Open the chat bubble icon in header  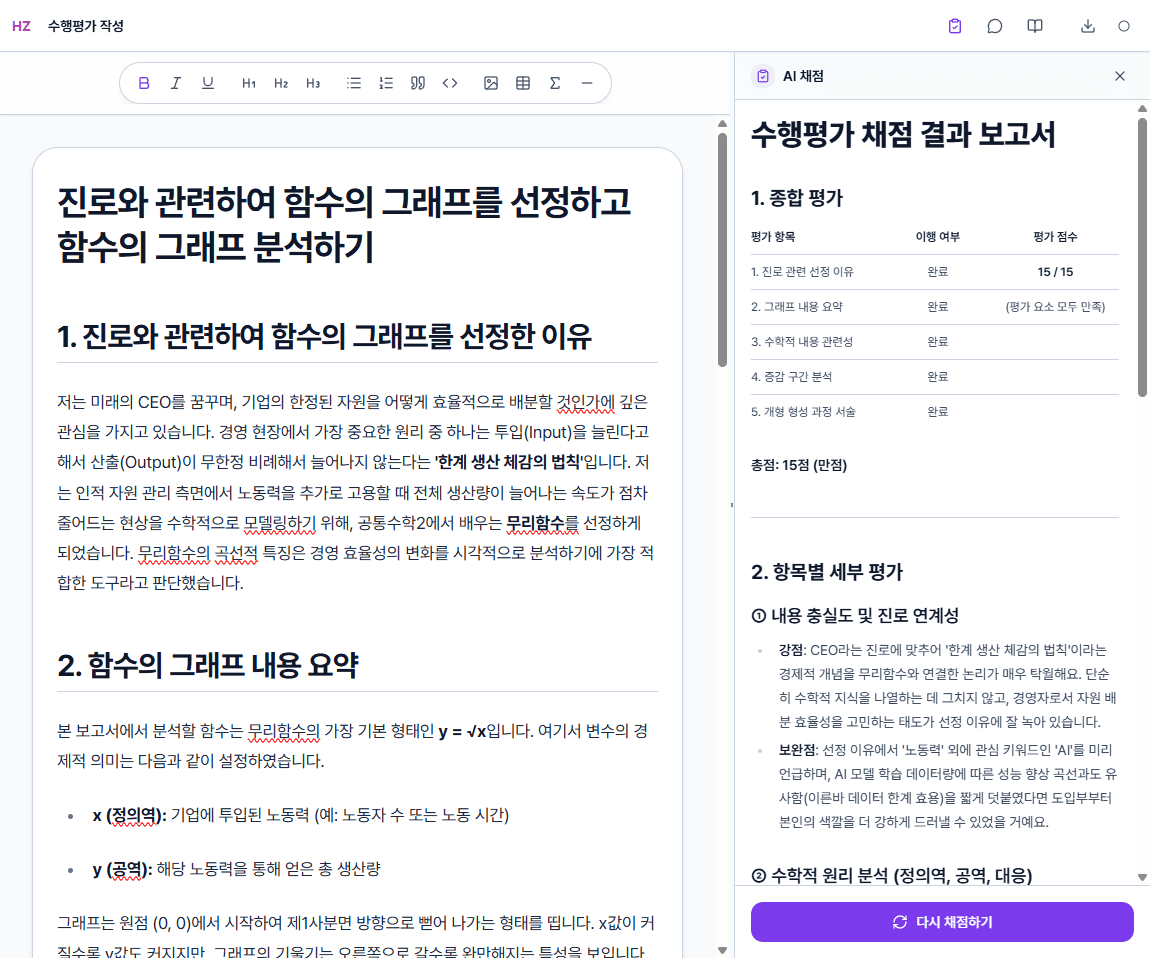pyautogui.click(x=995, y=26)
